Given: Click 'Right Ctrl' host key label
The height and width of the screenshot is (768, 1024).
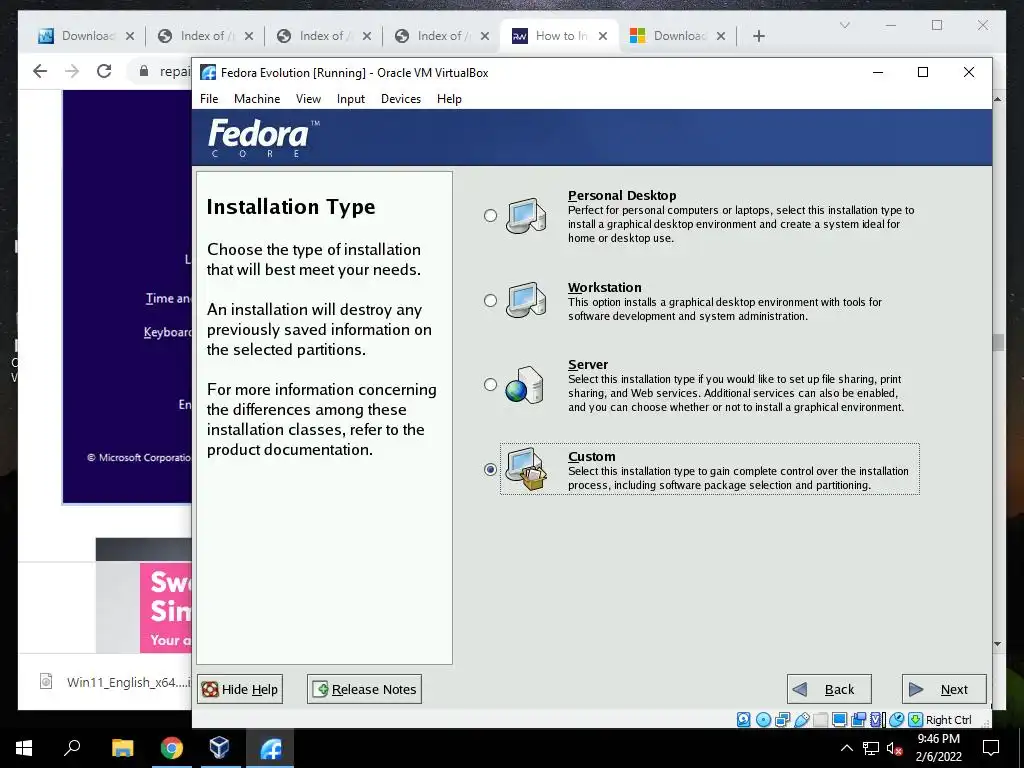Looking at the screenshot, I should (x=948, y=720).
